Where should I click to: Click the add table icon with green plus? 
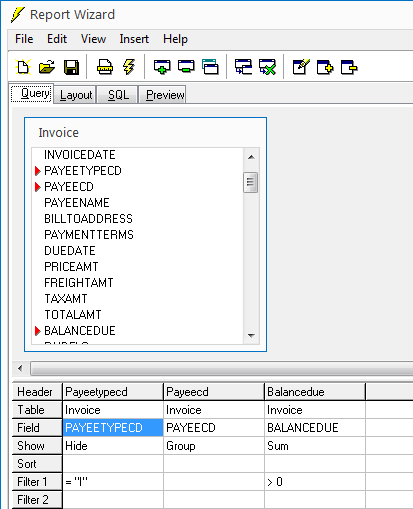162,67
